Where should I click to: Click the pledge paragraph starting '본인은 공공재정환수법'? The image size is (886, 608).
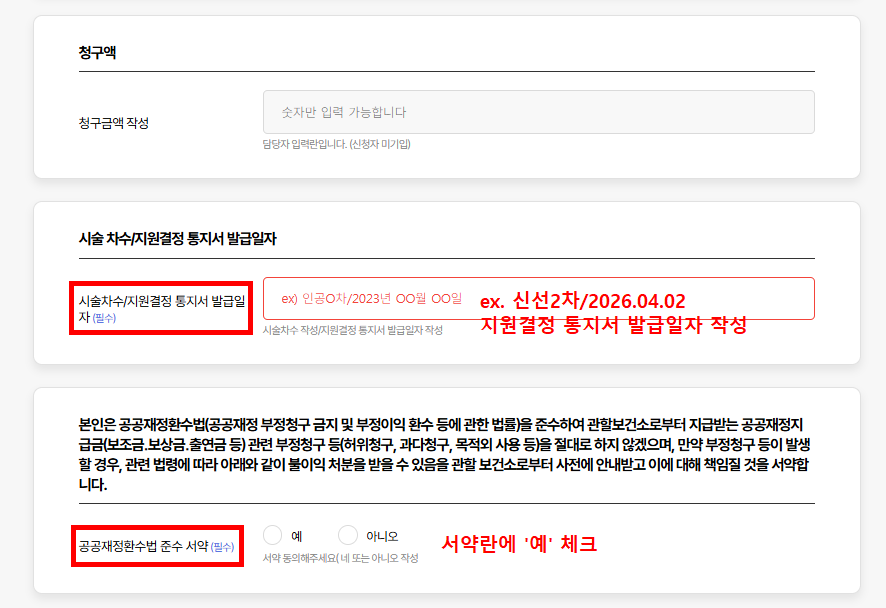(x=445, y=455)
